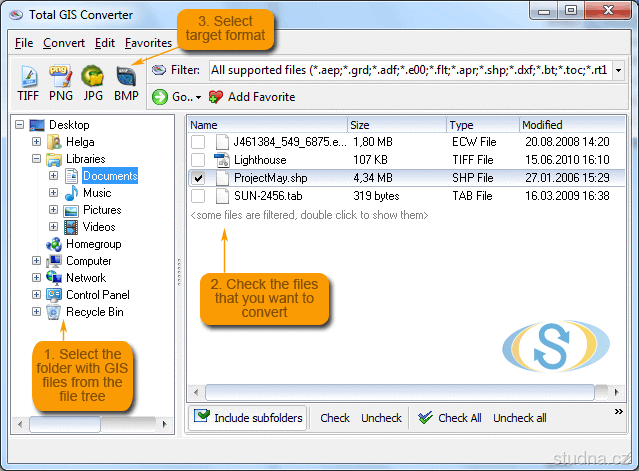The height and width of the screenshot is (471, 639).
Task: Open the Favorites menu
Action: point(148,43)
